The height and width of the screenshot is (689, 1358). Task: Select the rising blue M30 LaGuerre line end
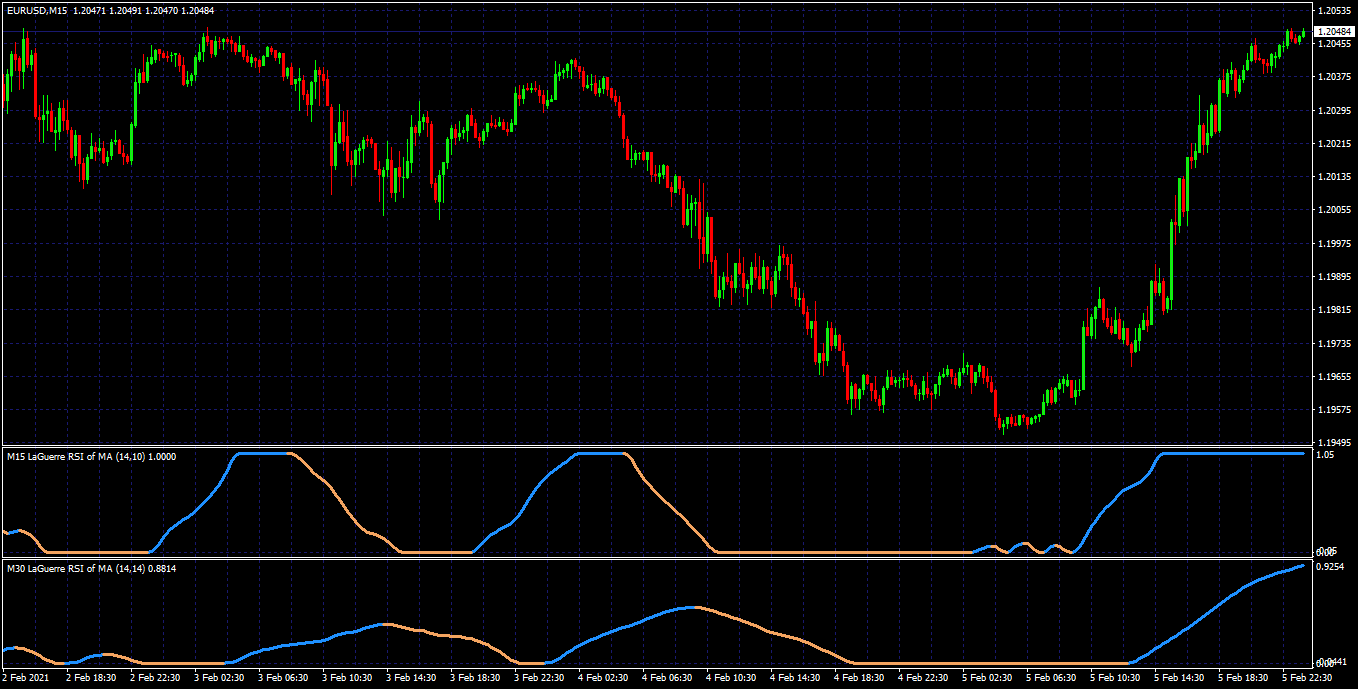[x=1302, y=566]
